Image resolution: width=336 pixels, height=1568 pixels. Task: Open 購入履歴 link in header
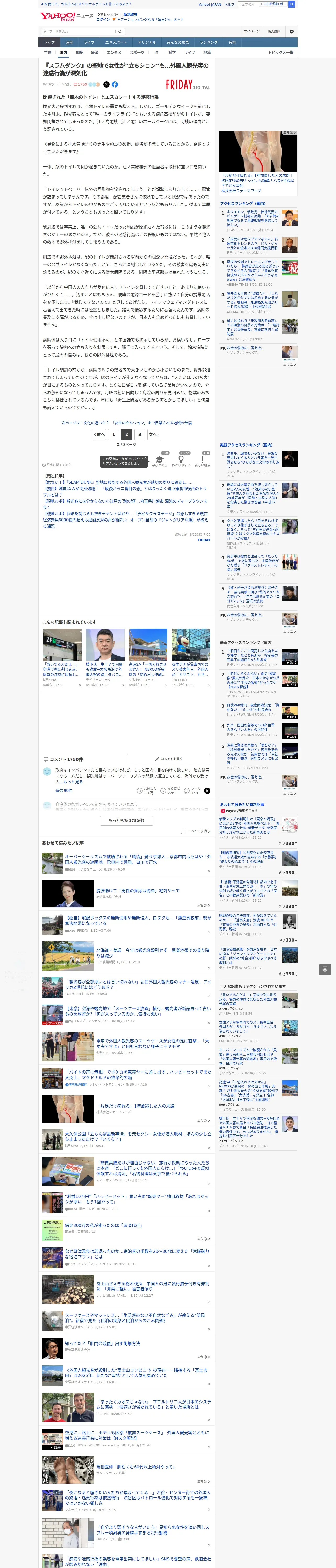point(274,32)
